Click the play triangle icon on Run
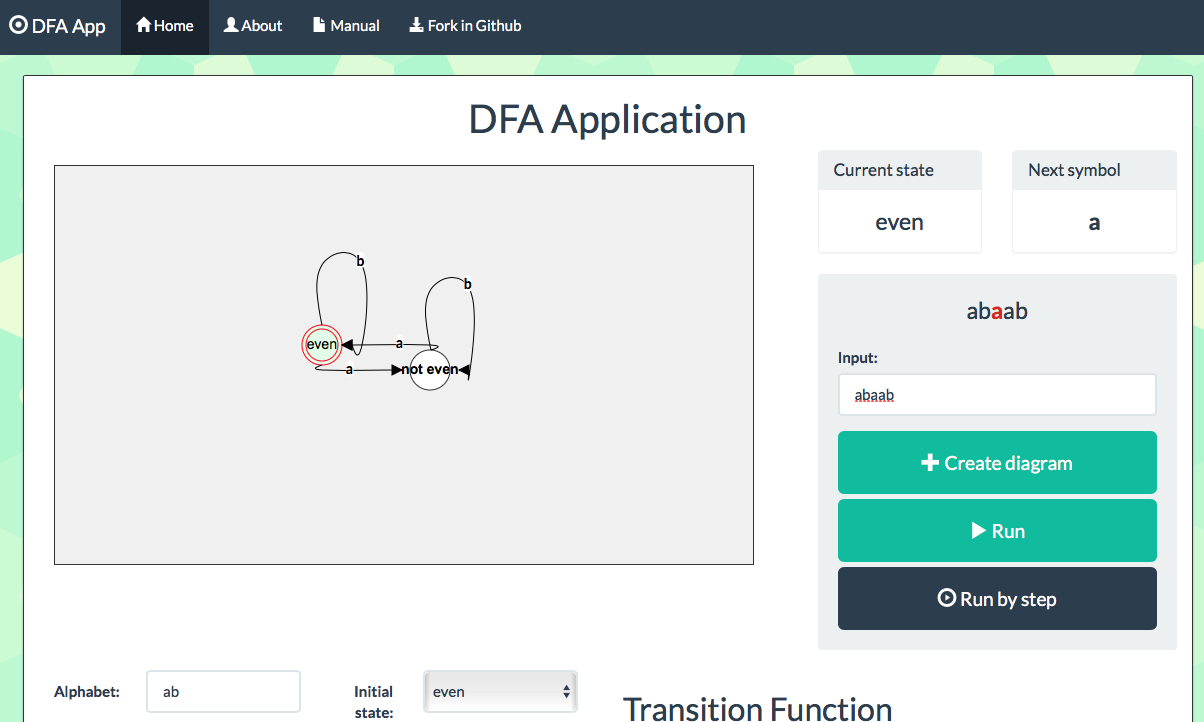 (x=979, y=531)
